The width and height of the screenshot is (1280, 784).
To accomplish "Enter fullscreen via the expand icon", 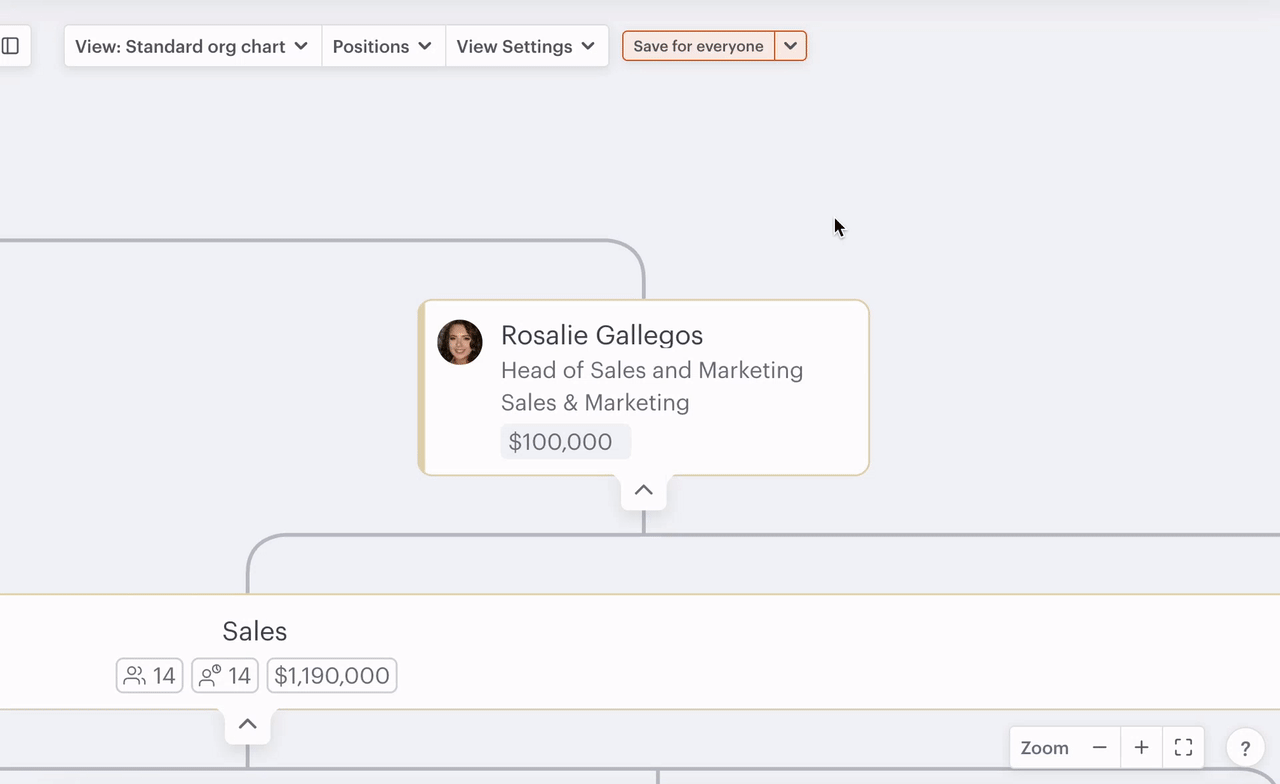I will pos(1183,747).
